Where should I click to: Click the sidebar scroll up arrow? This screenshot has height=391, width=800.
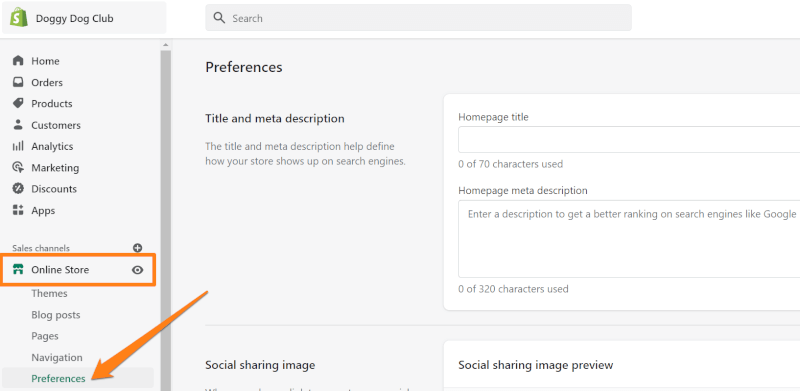click(165, 45)
